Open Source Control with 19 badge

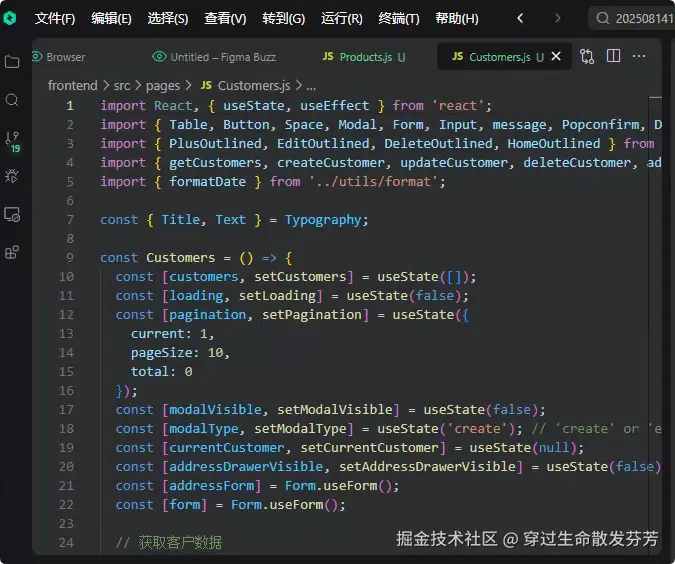(x=12, y=142)
